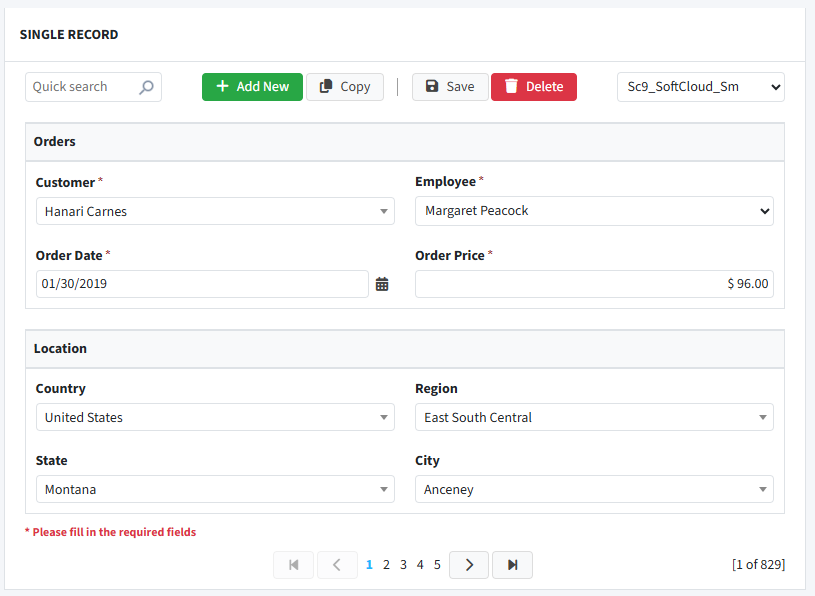Expand the Country dropdown showing United States

[215, 417]
